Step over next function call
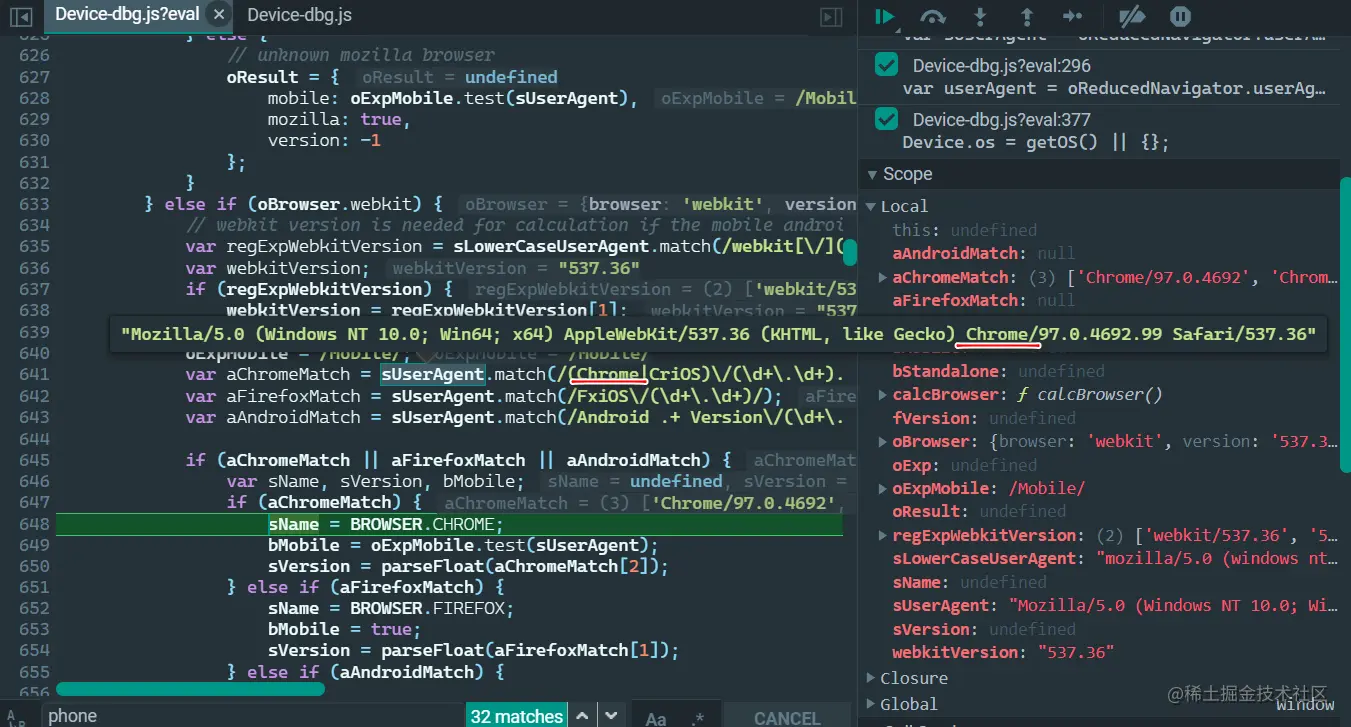 coord(933,16)
